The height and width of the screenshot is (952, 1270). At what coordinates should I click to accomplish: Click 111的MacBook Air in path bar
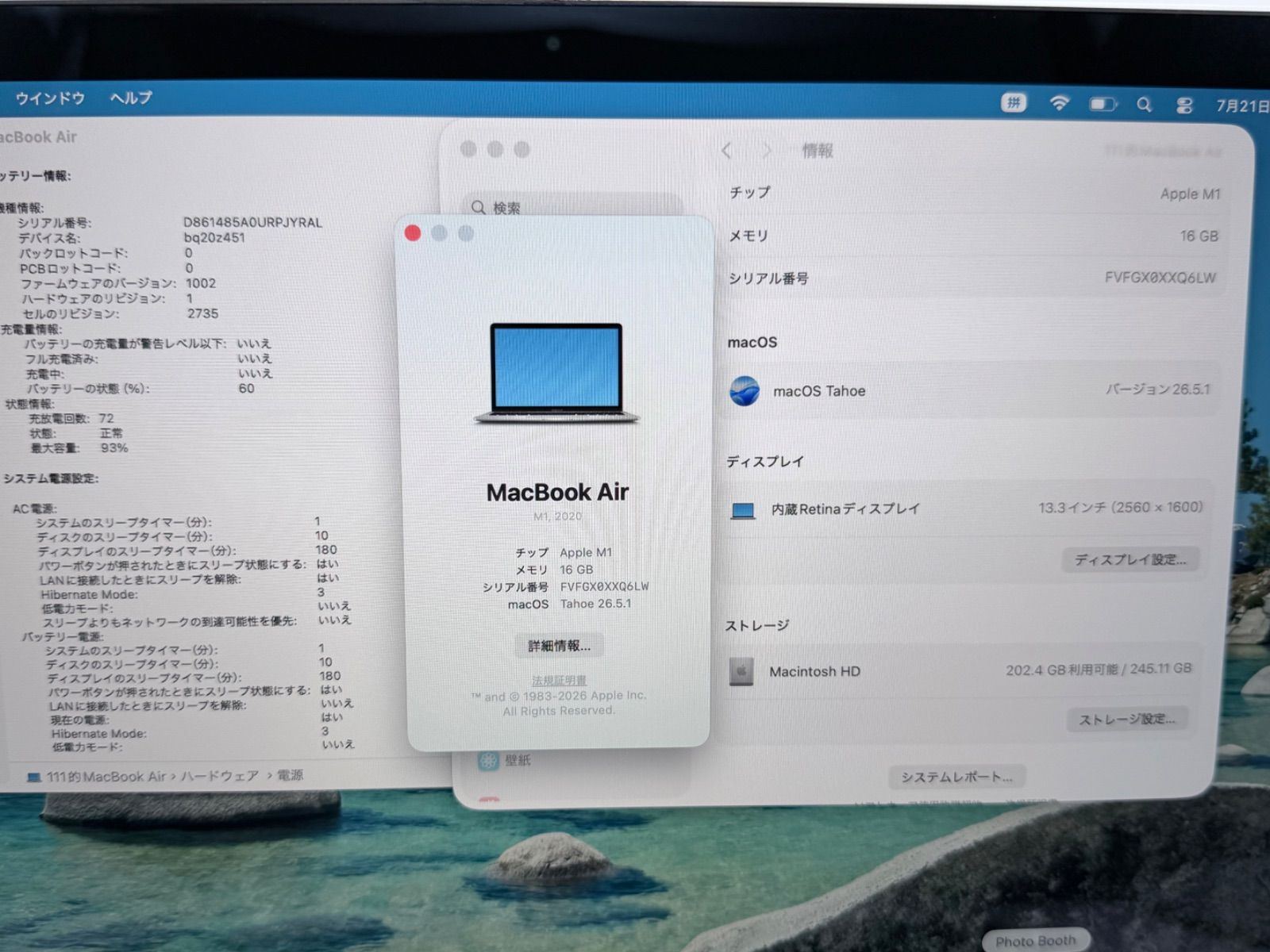[106, 777]
